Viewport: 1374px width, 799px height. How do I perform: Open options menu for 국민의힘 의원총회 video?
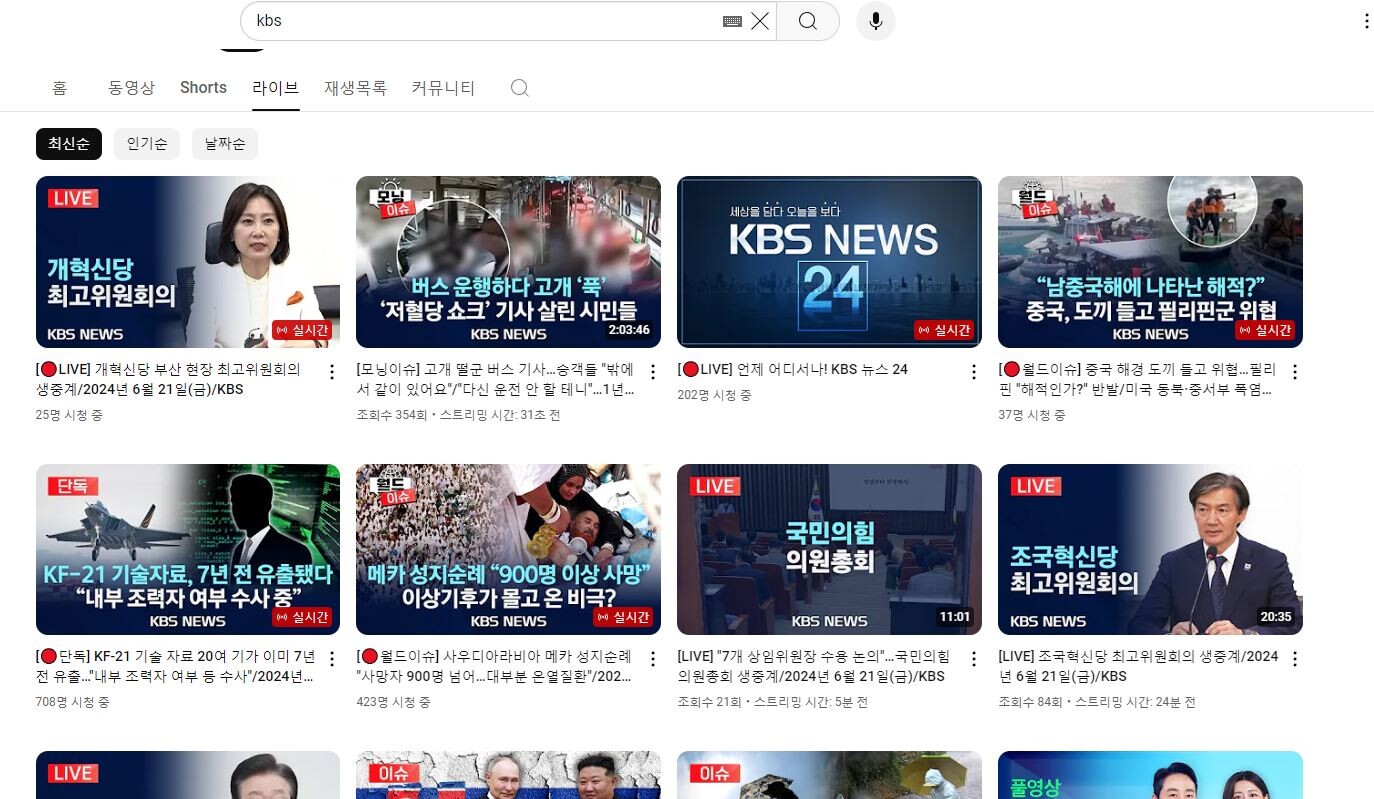click(974, 659)
